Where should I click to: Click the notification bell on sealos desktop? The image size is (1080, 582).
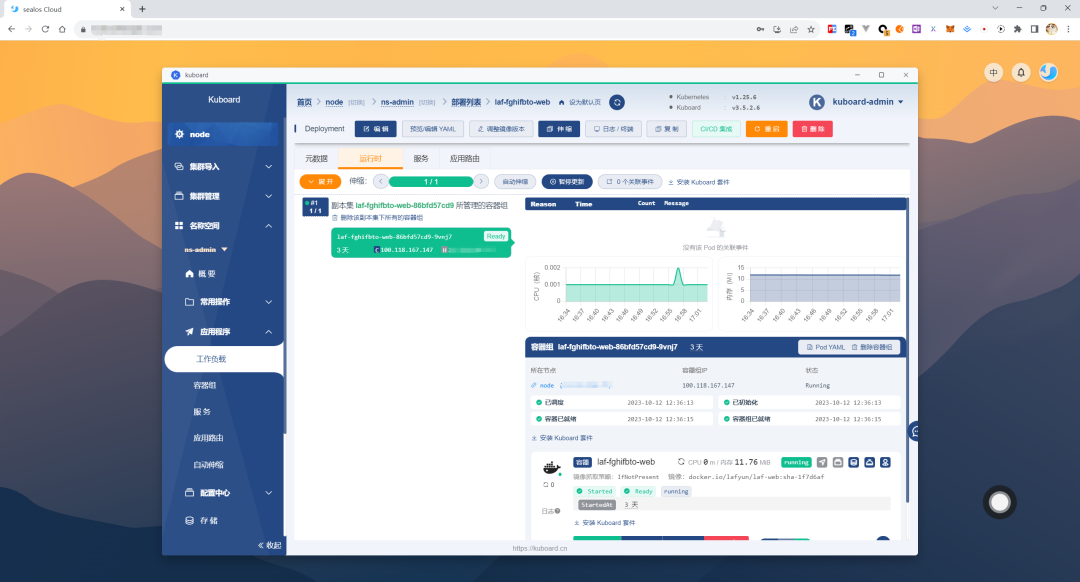pos(1021,72)
